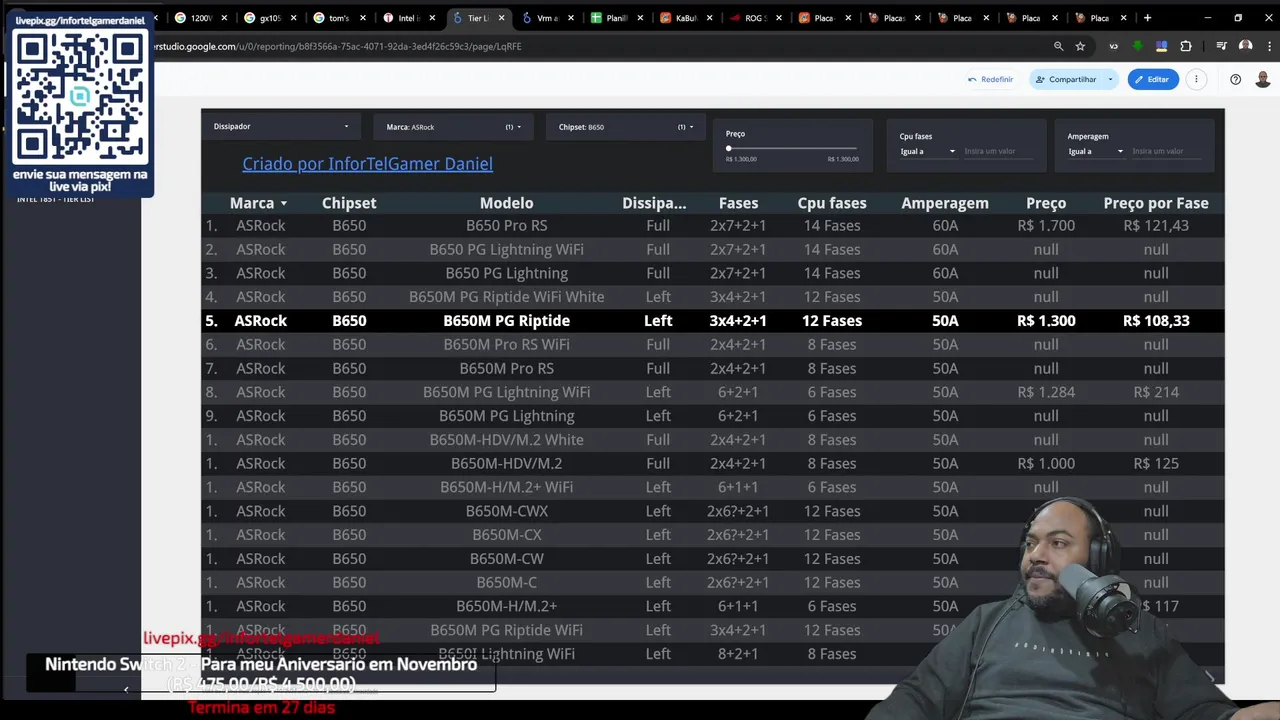Switch to the 'gx105' browser tab
This screenshot has height=720, width=1280.
(x=270, y=18)
